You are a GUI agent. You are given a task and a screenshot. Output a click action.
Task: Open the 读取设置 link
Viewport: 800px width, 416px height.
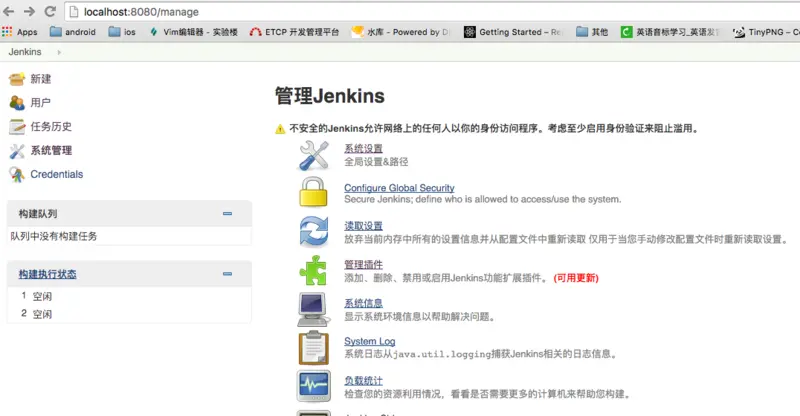coord(363,226)
